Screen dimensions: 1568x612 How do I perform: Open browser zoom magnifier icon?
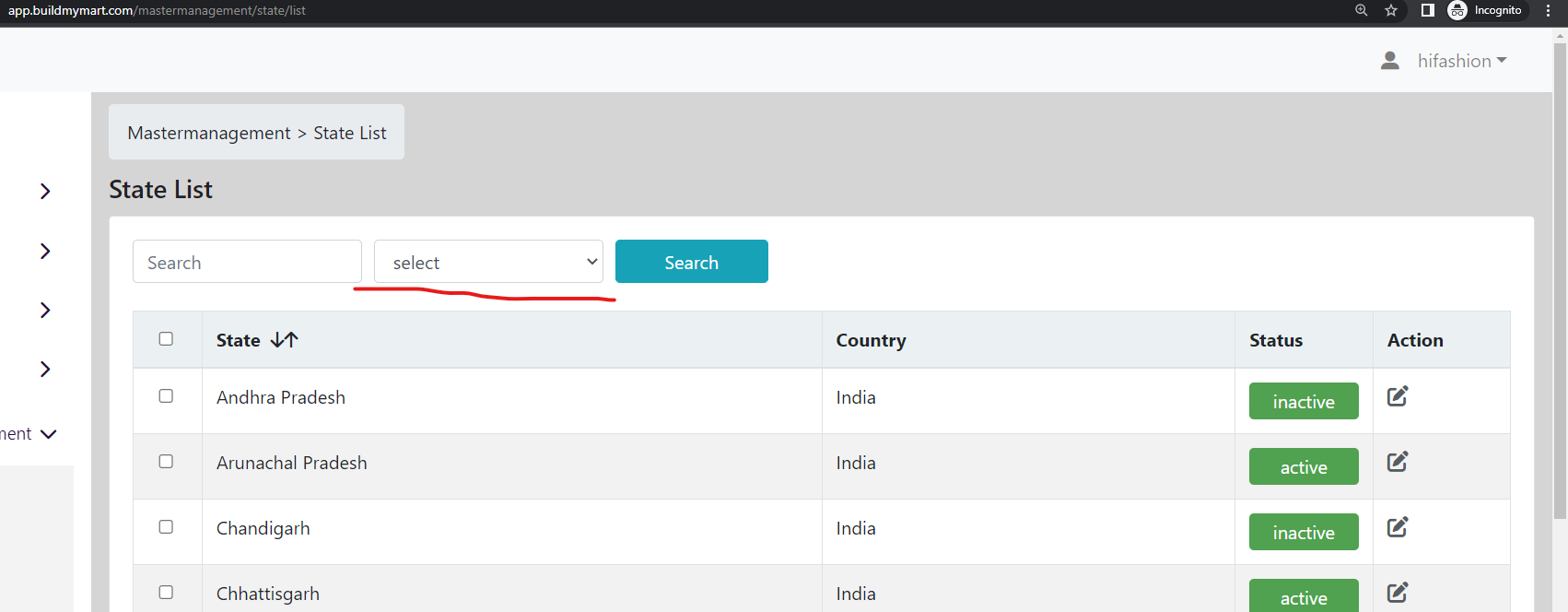pyautogui.click(x=1361, y=10)
